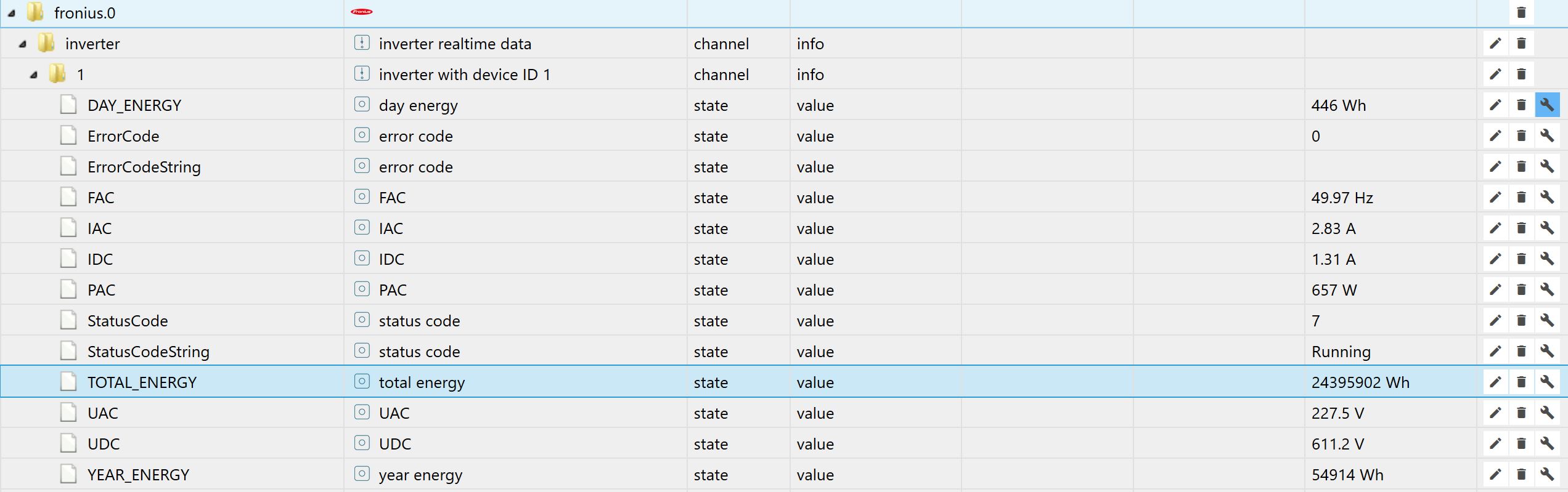
Task: Delete the FAC state
Action: tap(1521, 197)
